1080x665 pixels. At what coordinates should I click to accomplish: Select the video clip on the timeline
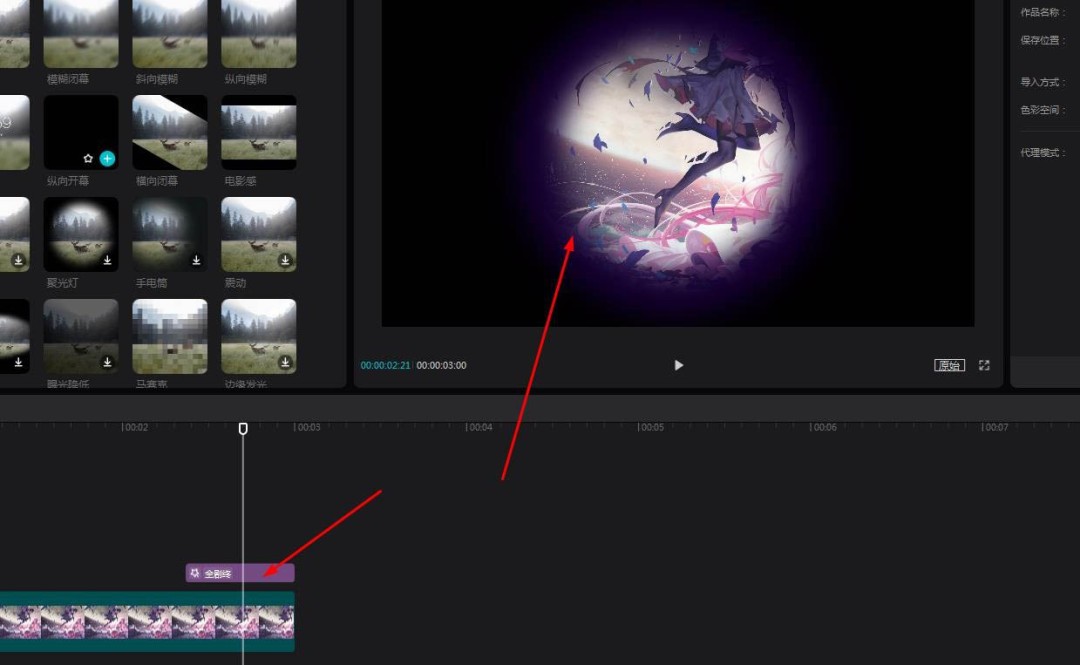pyautogui.click(x=140, y=620)
